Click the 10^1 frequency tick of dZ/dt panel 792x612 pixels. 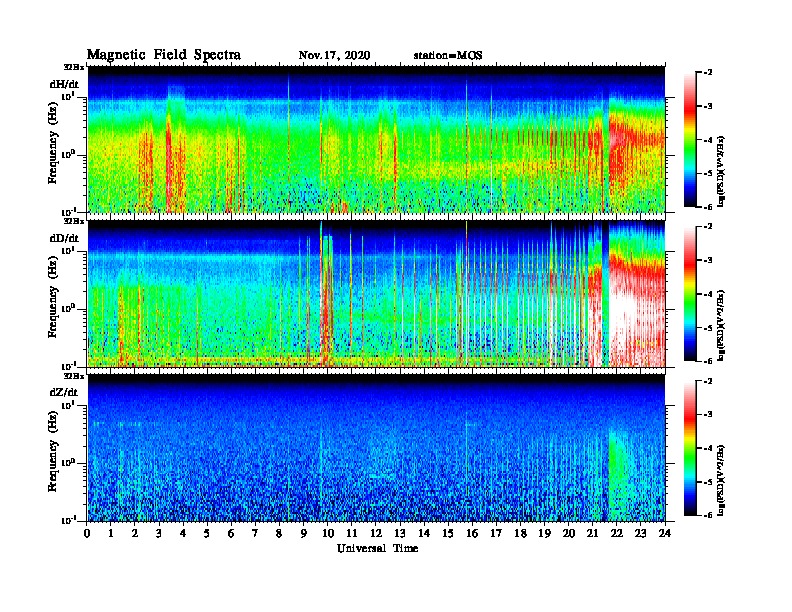[68, 405]
